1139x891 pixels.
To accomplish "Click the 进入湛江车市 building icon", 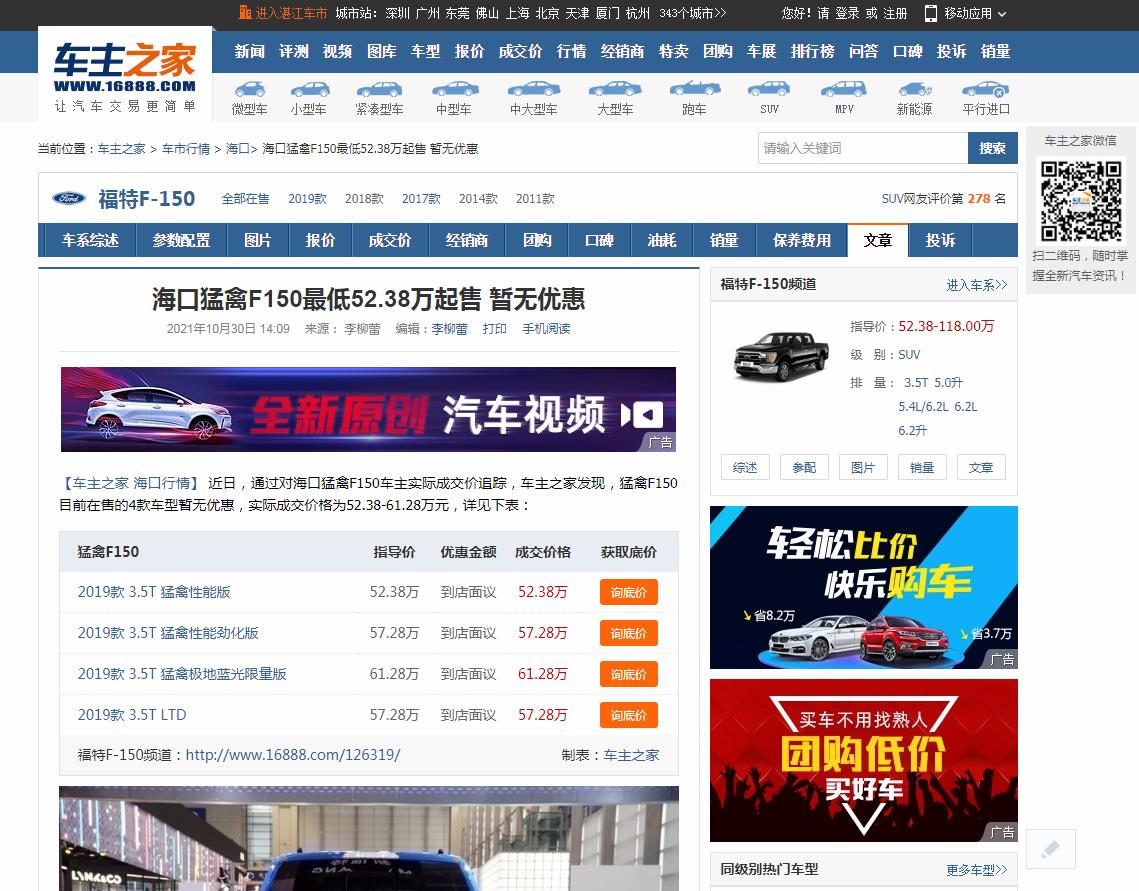I will 245,12.
